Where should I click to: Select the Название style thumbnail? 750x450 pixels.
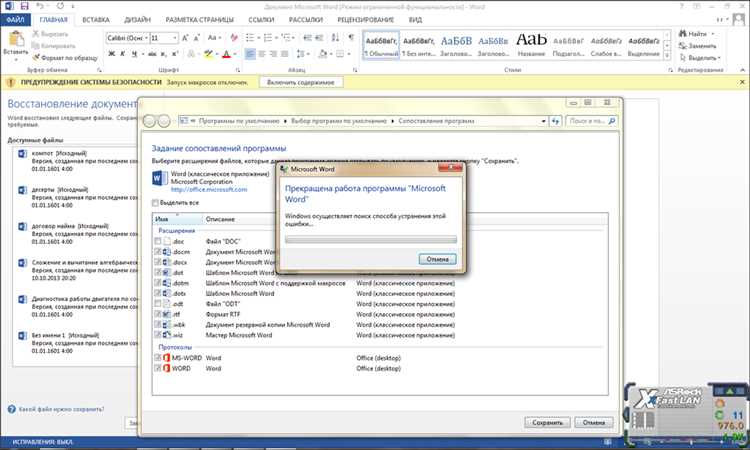click(x=531, y=44)
